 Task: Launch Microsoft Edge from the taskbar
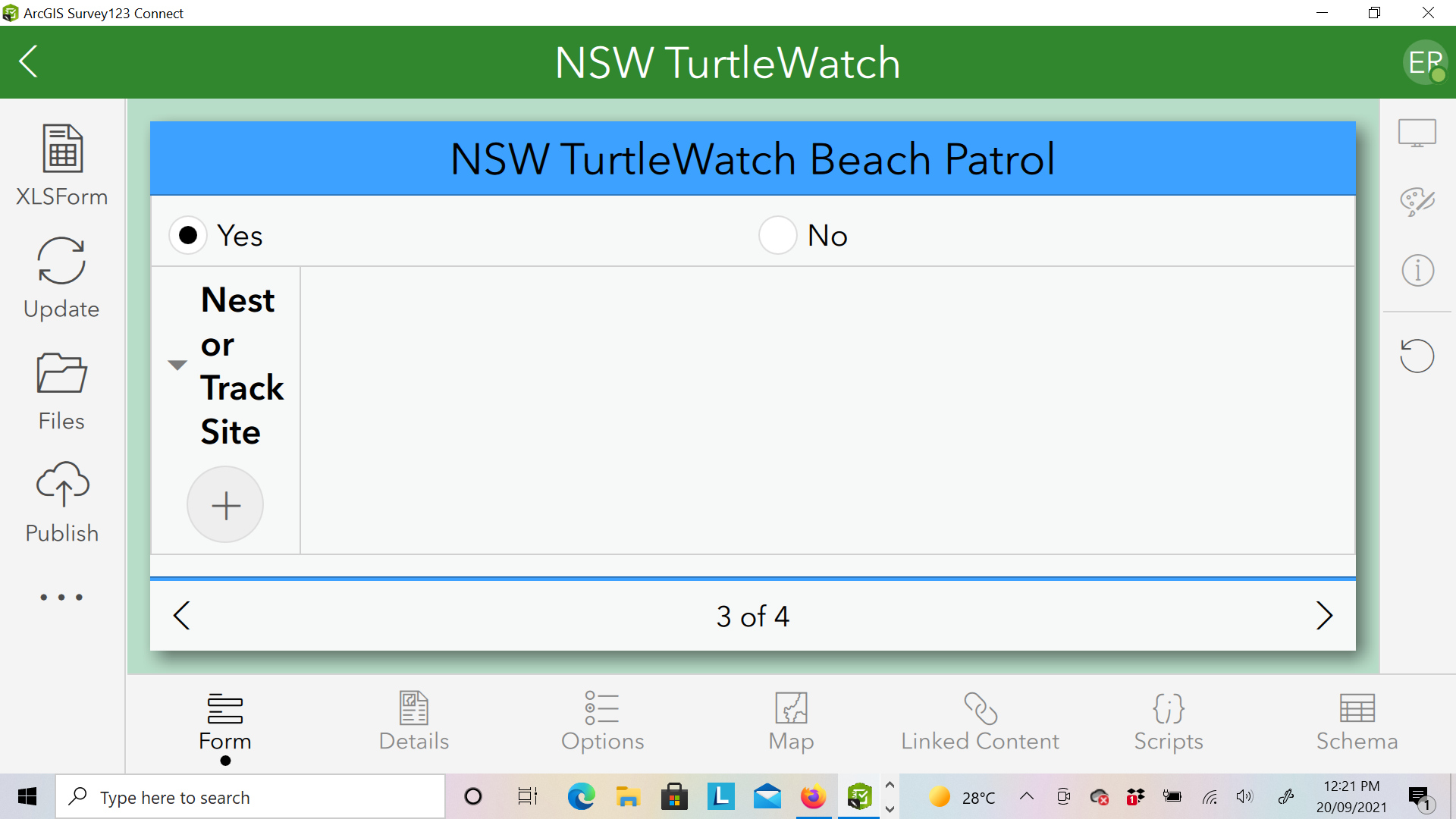pos(582,796)
